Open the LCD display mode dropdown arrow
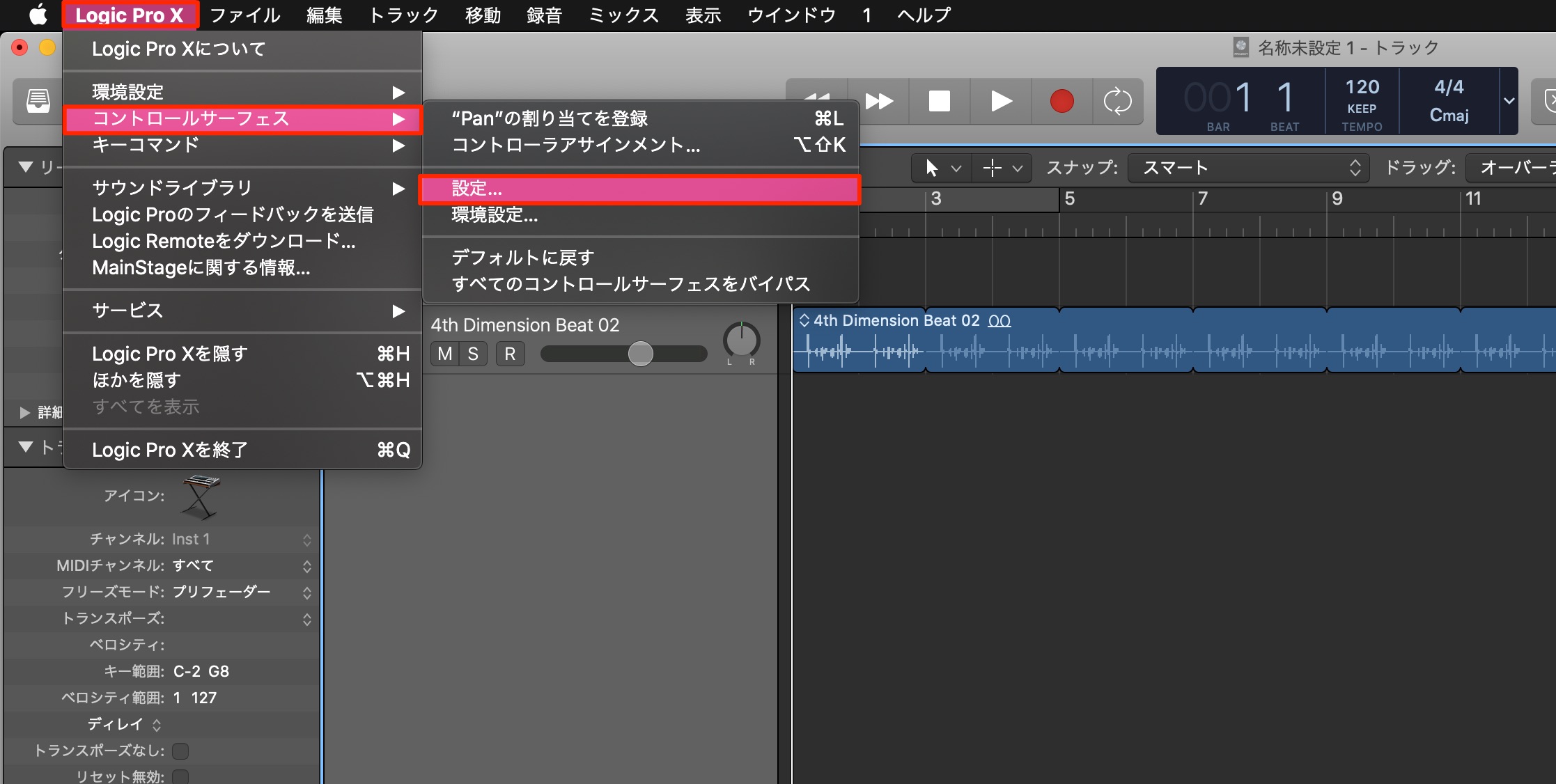The height and width of the screenshot is (784, 1556). [1509, 101]
